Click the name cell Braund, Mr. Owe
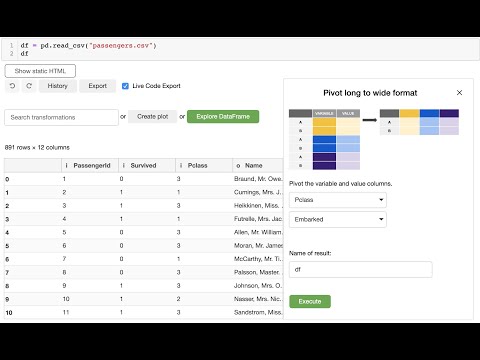 [258, 179]
